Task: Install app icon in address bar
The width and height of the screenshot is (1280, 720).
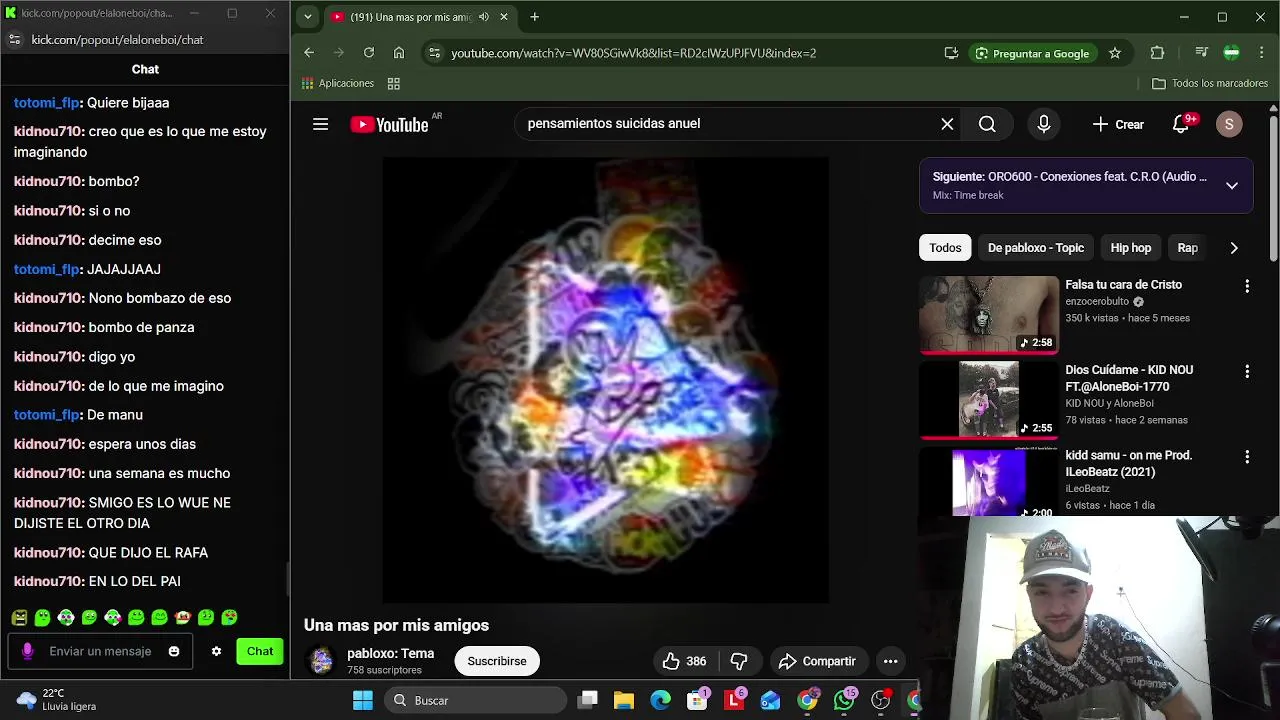Action: [x=951, y=53]
